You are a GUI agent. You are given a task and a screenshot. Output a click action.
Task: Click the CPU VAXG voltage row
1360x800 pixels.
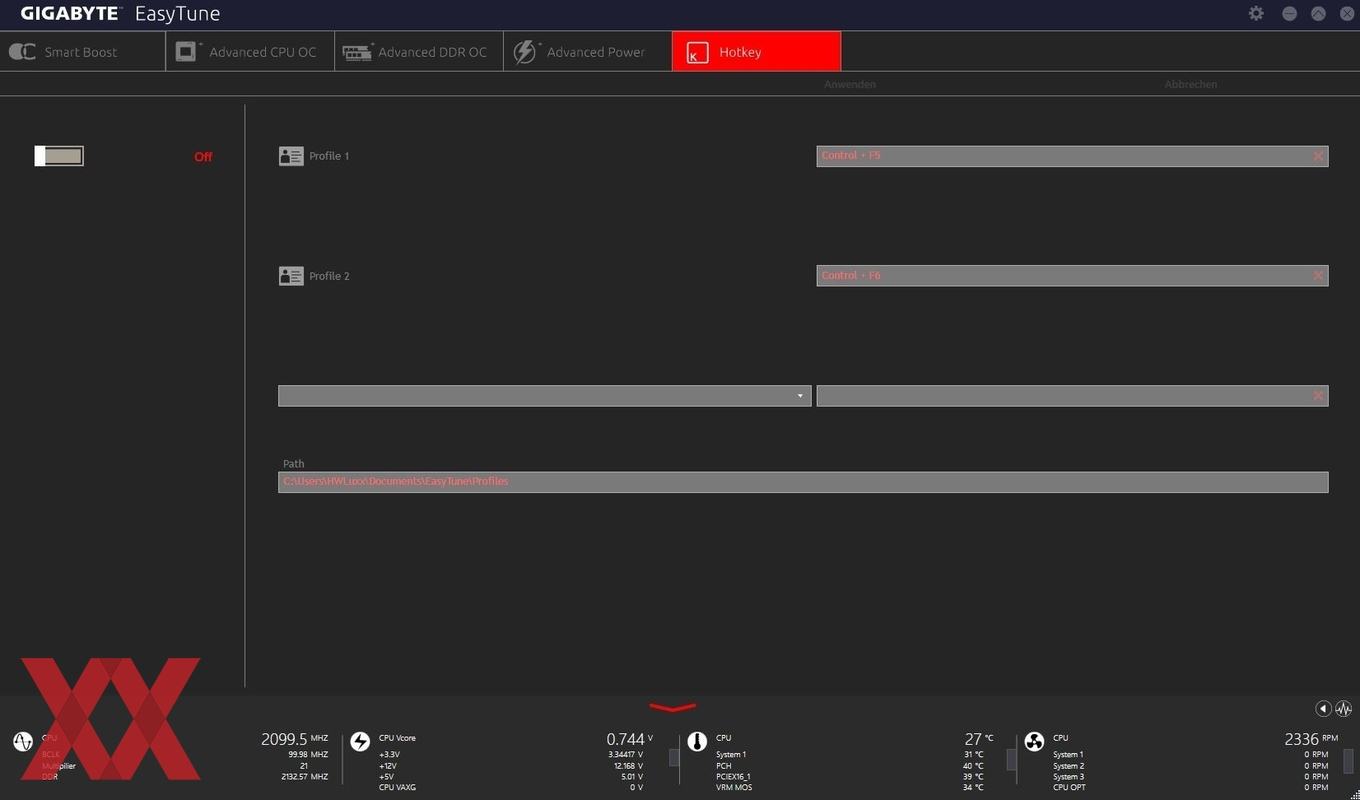tap(510, 787)
